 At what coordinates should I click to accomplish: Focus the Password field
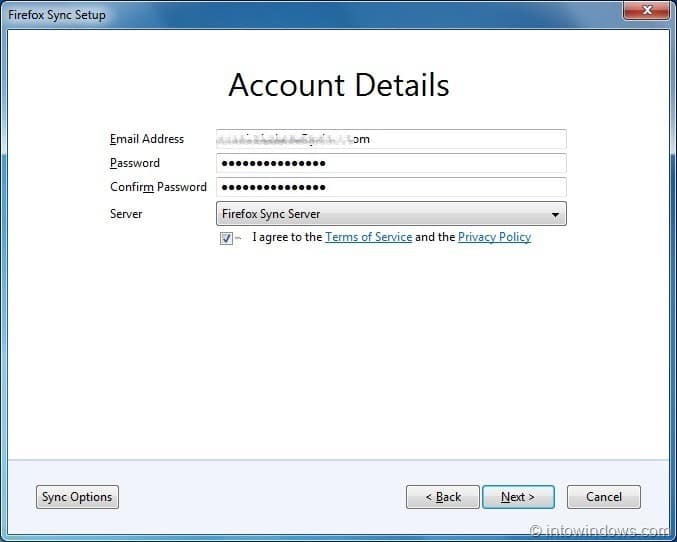(391, 163)
